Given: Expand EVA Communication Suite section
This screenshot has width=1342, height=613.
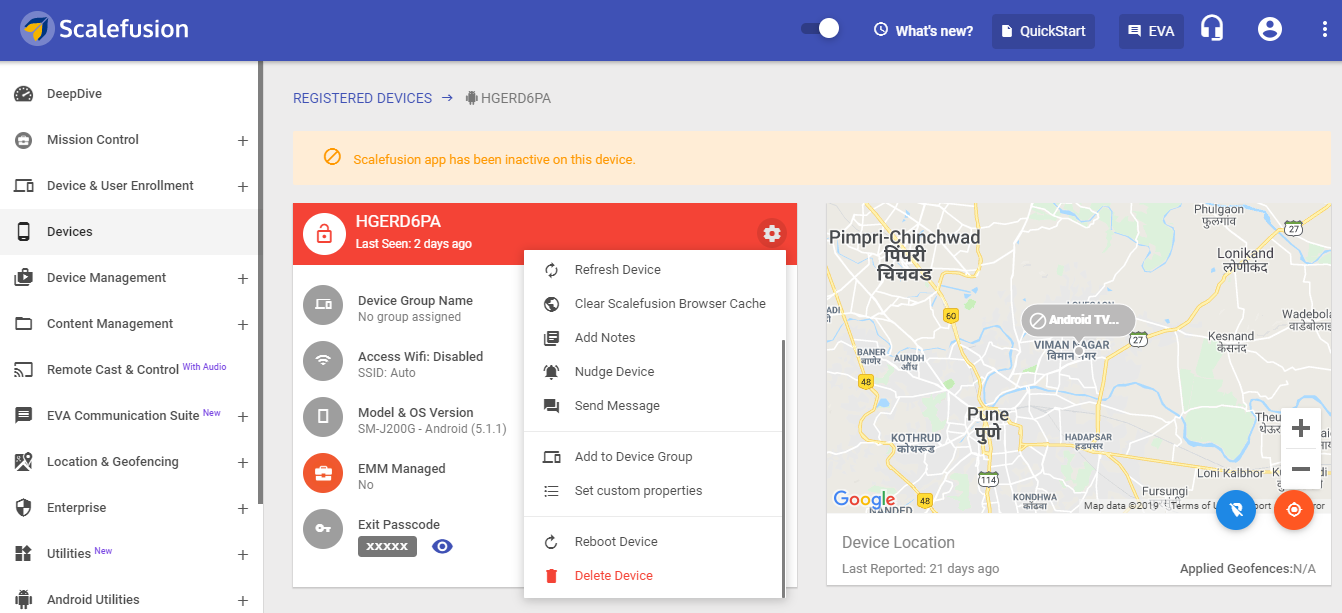Looking at the screenshot, I should pyautogui.click(x=242, y=417).
